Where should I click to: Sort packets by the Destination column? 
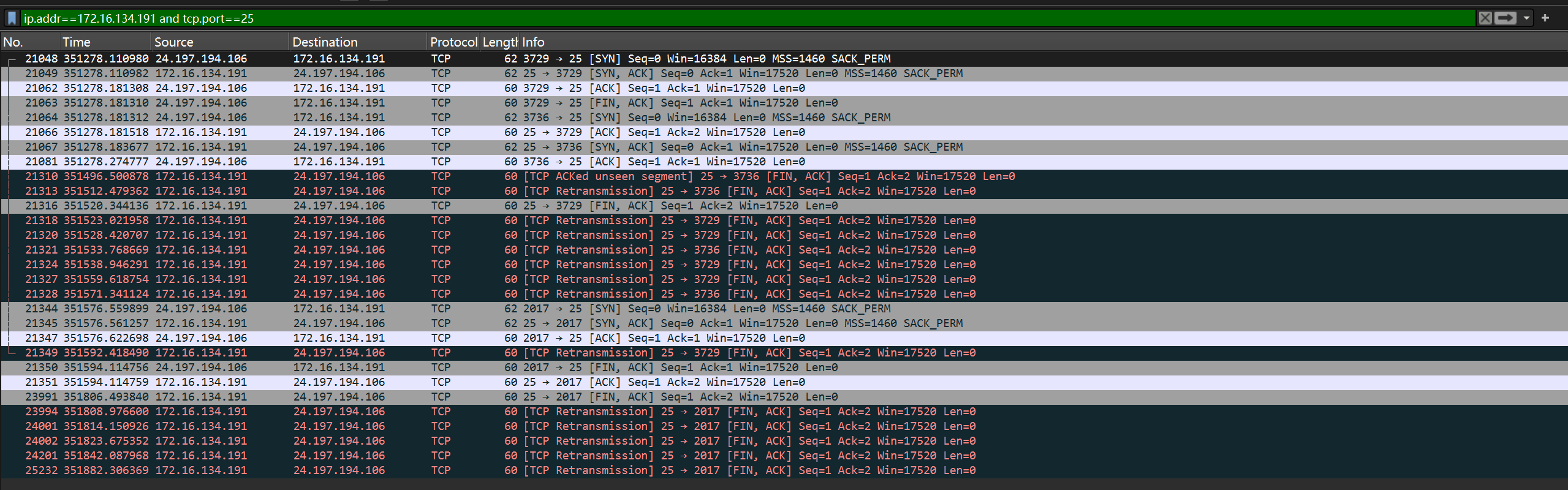tap(358, 42)
